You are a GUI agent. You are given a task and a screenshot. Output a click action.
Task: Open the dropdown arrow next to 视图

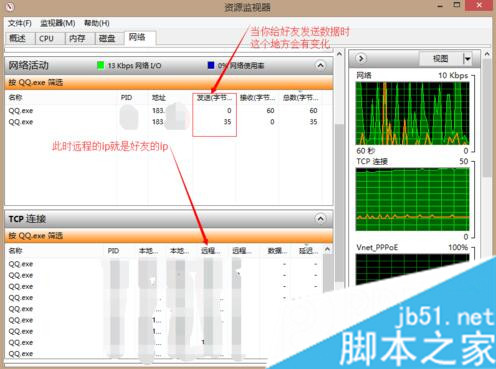(467, 59)
